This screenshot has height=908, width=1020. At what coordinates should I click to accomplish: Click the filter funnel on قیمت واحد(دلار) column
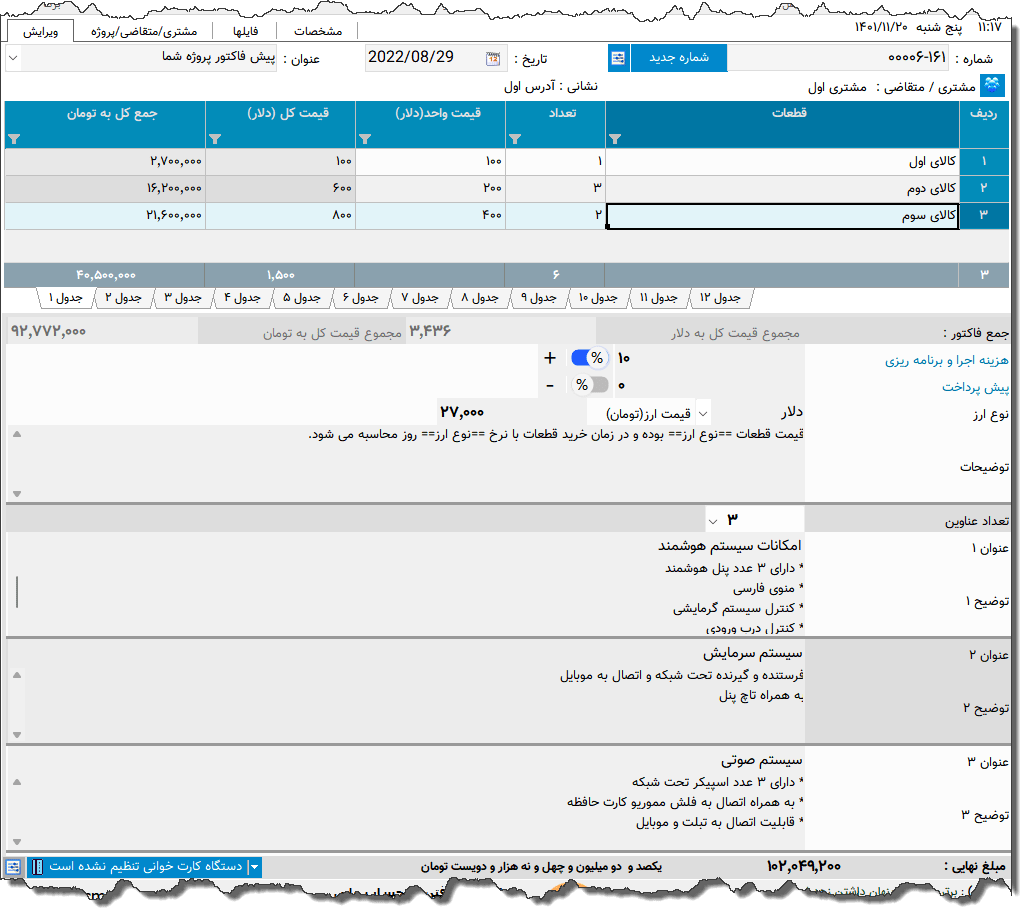(x=365, y=139)
